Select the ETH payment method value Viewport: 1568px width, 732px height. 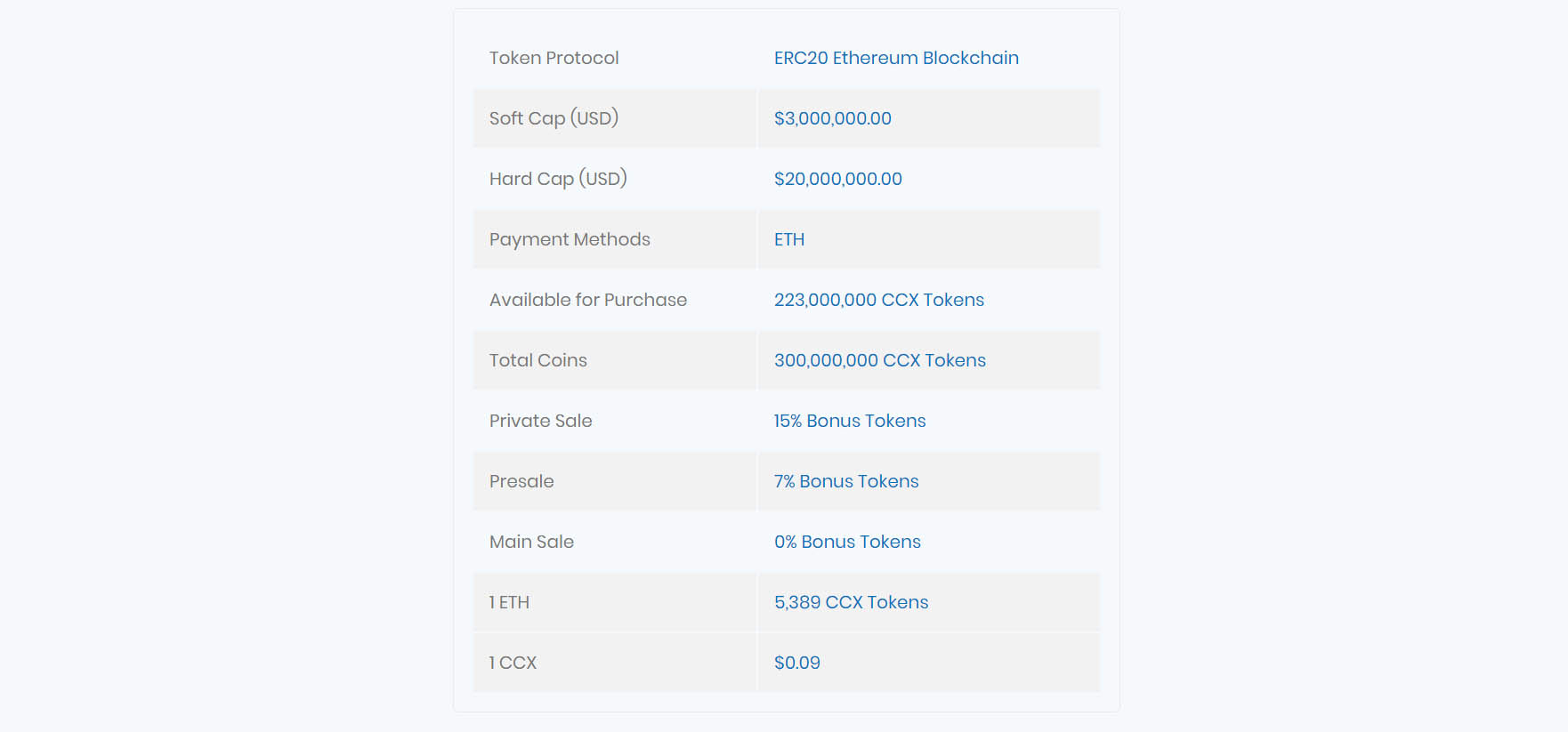pyautogui.click(x=789, y=239)
